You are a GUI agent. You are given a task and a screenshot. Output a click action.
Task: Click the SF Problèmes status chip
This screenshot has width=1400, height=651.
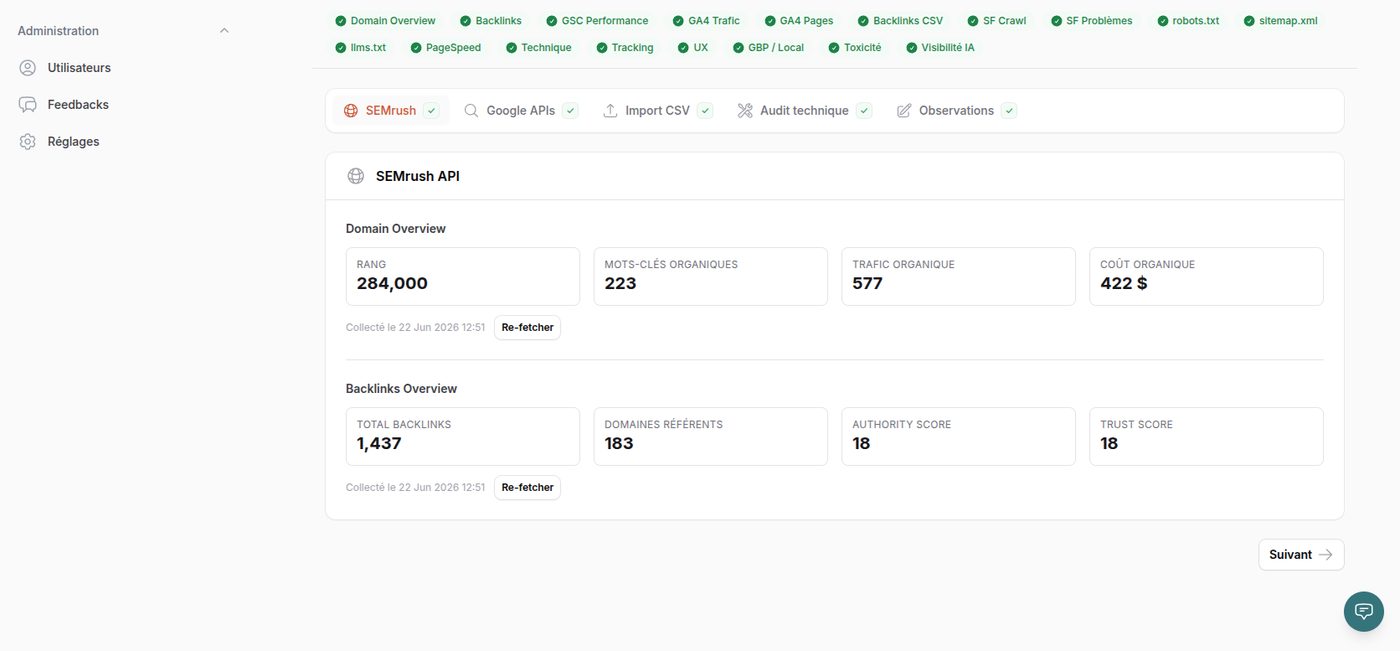click(1092, 21)
